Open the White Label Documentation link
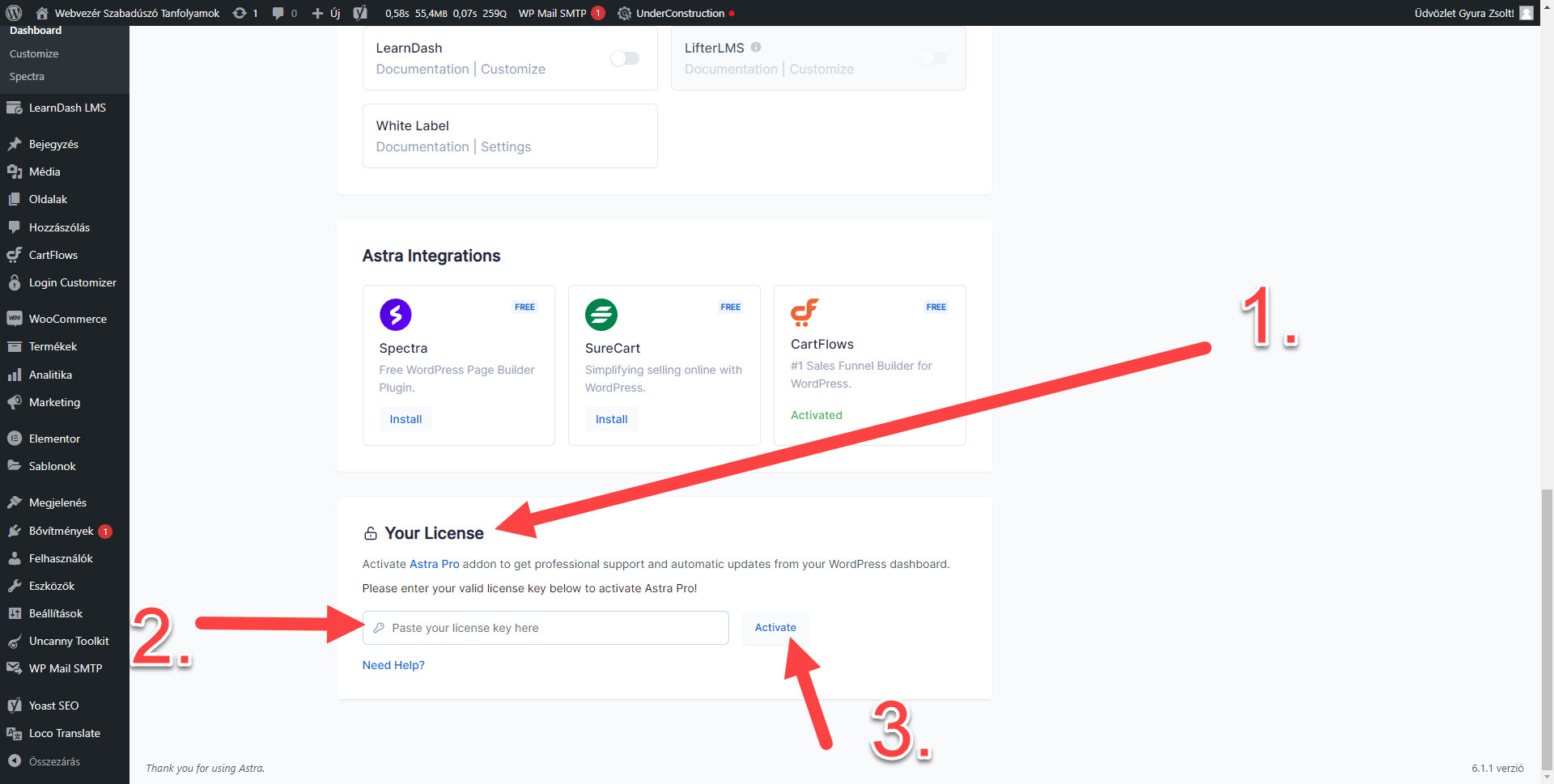 [x=422, y=146]
